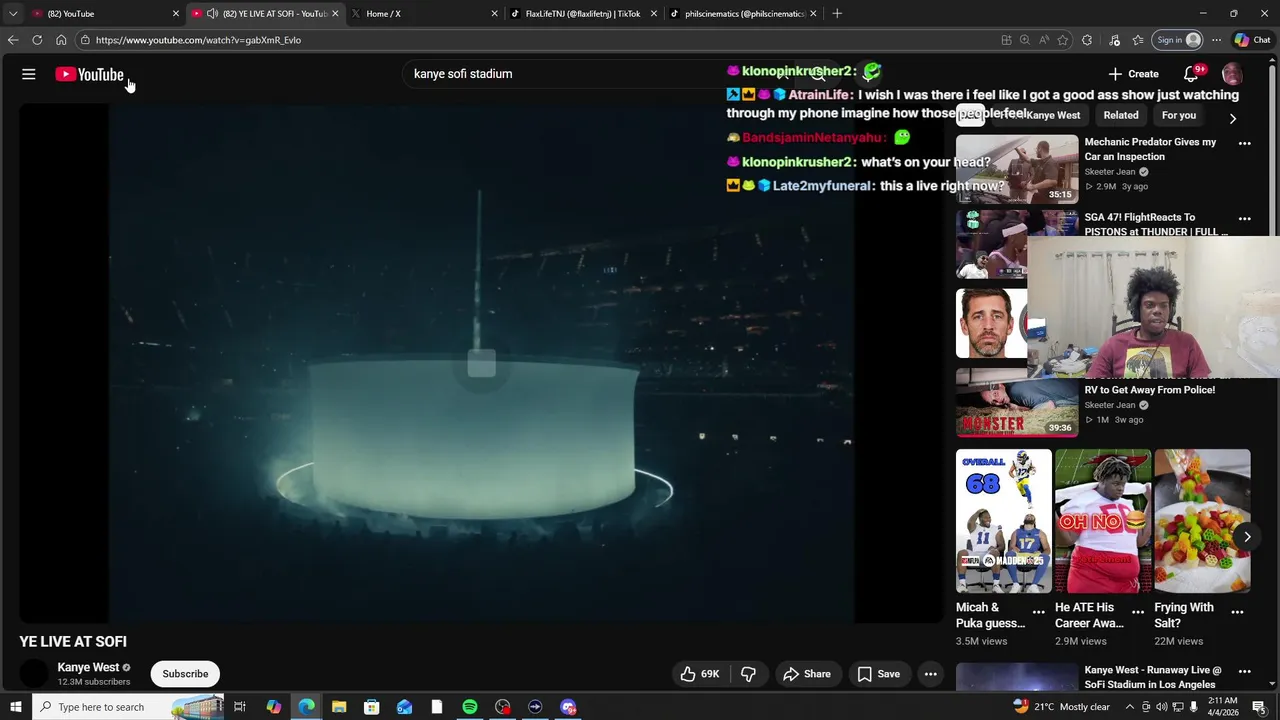The width and height of the screenshot is (1280, 720).
Task: Open SGA 47 FlightReacts video title
Action: (x=1156, y=224)
